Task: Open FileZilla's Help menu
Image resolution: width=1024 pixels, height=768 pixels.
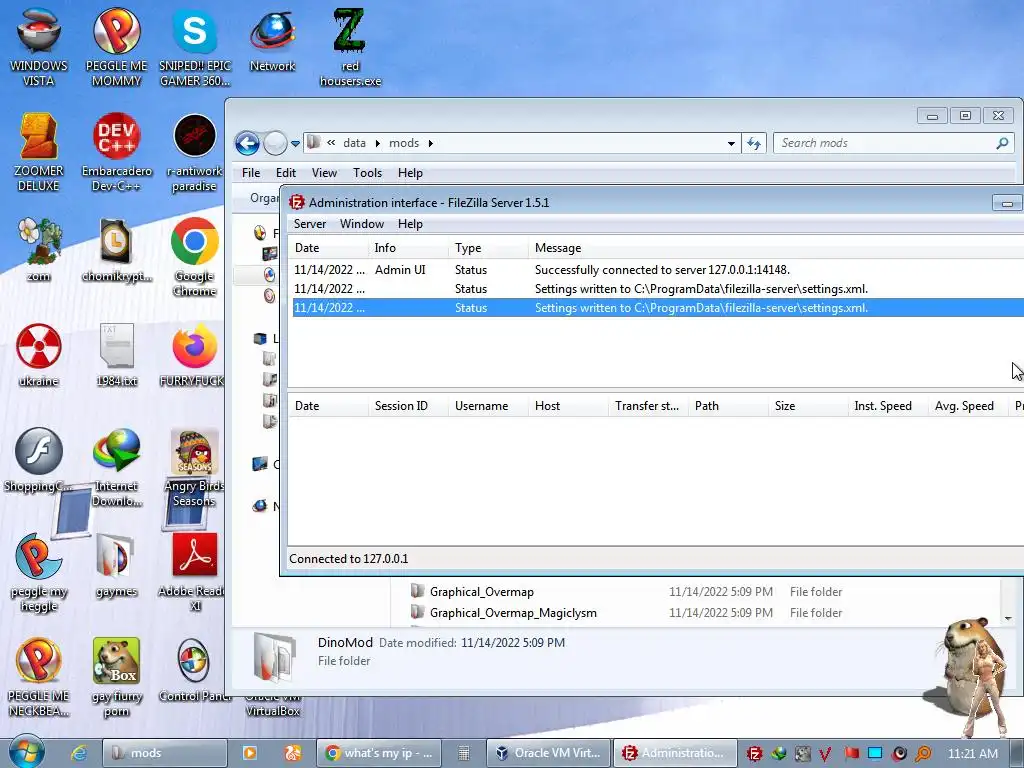Action: (410, 224)
